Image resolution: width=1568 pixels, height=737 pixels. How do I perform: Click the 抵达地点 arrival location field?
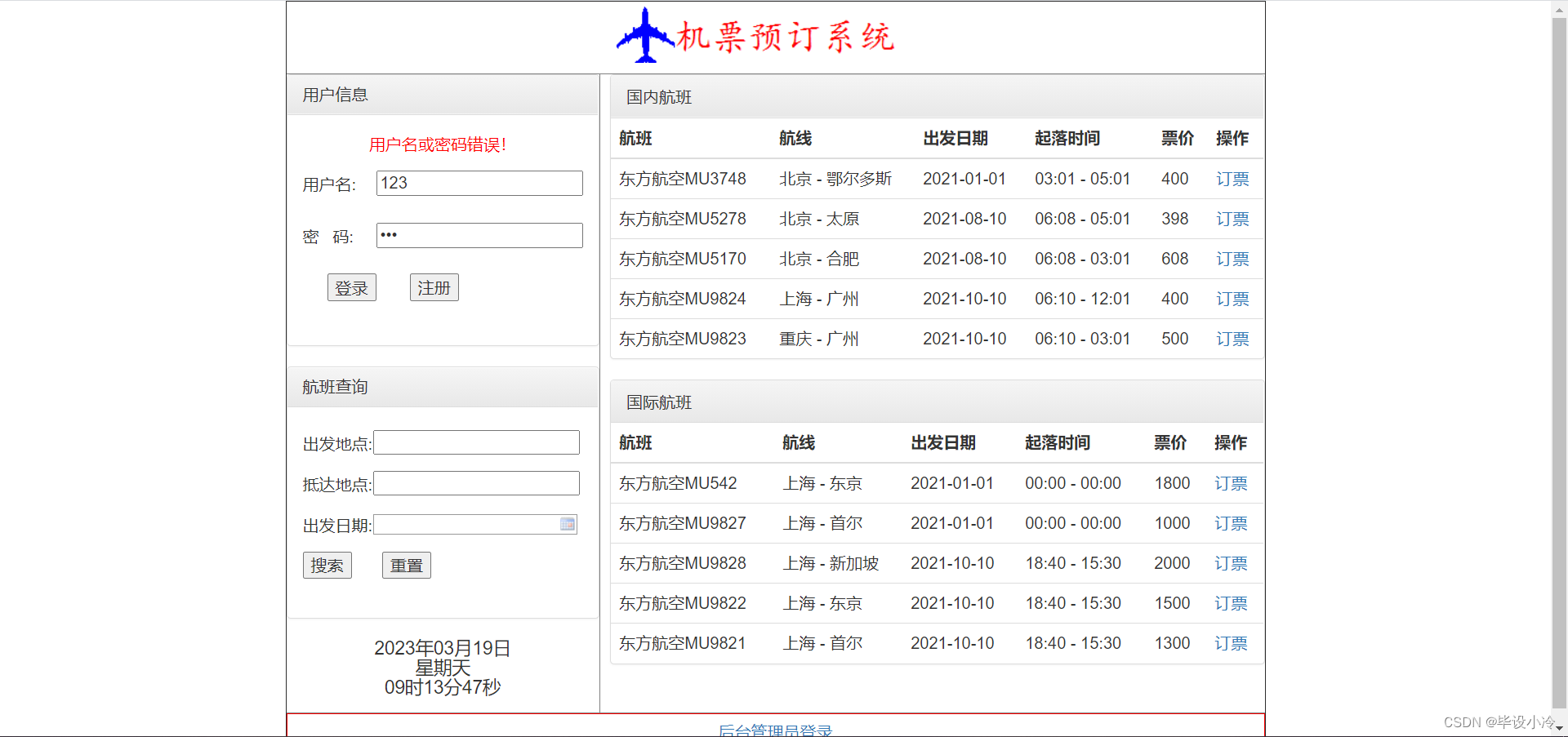coord(476,482)
